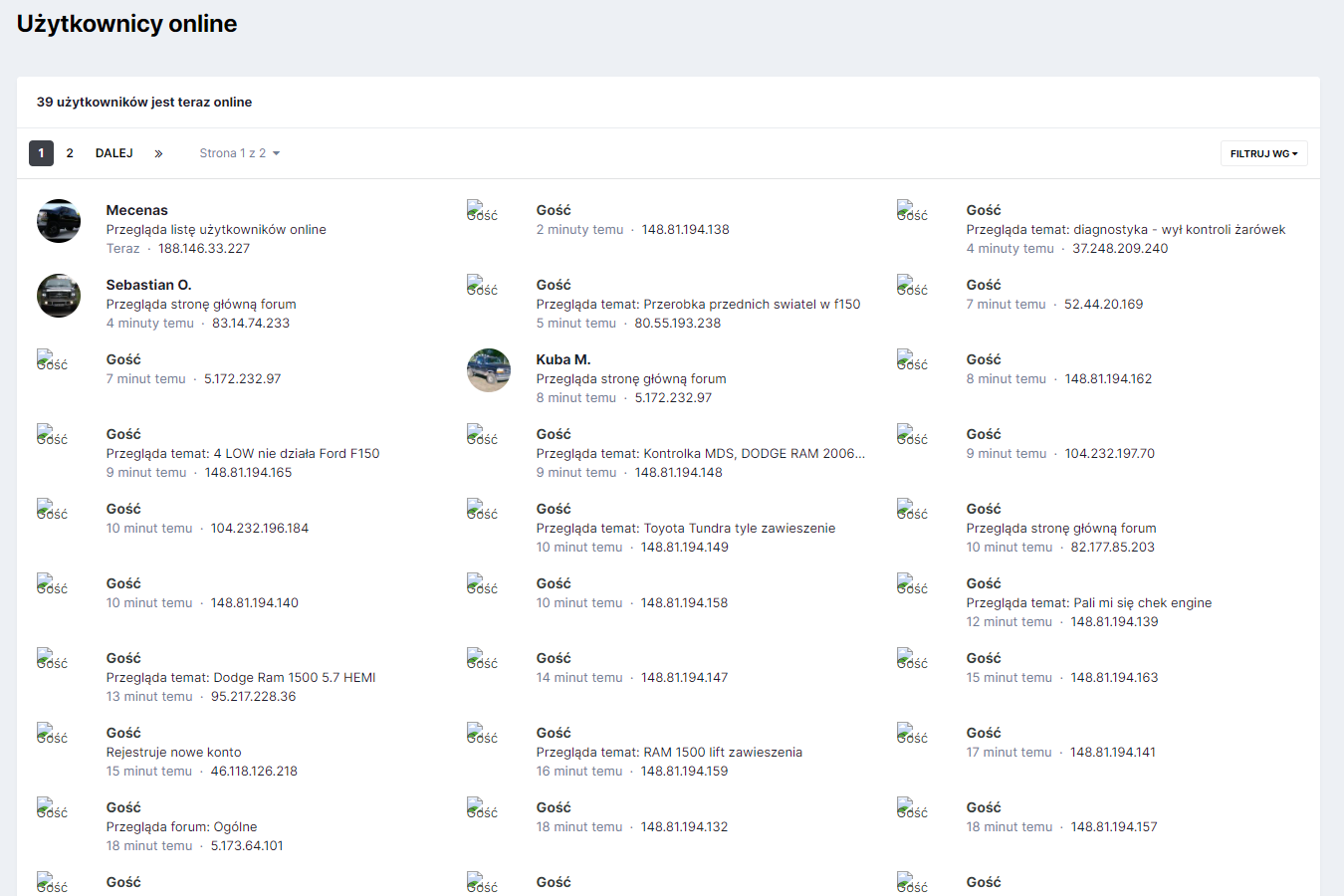Go to the last page double-arrow icon

click(158, 153)
